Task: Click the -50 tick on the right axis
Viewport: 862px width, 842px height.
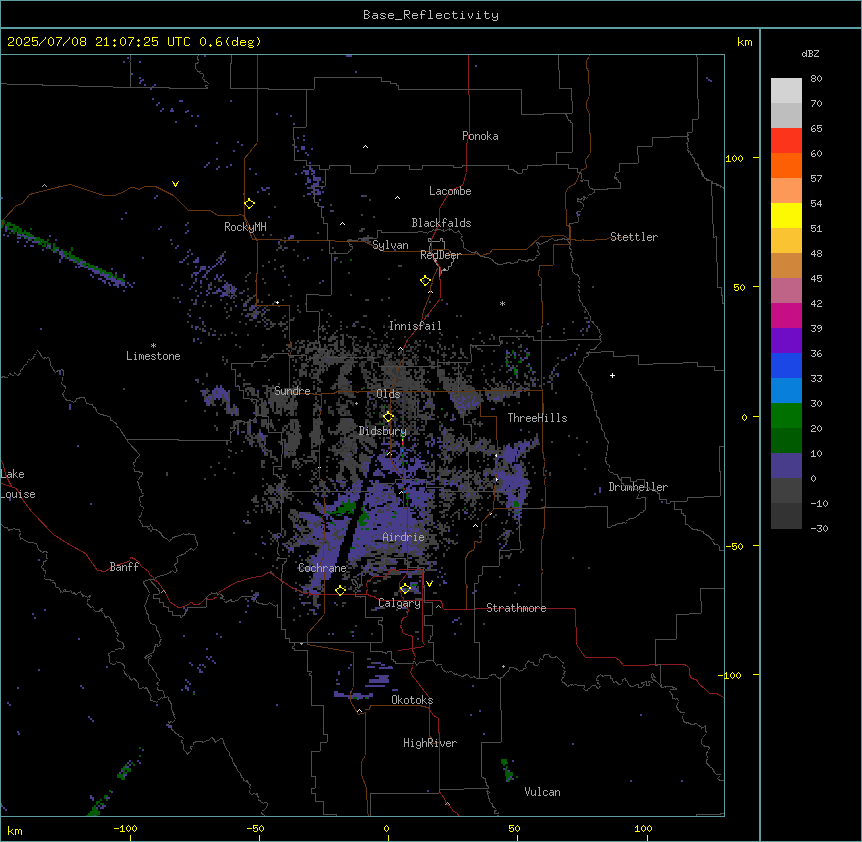Action: tap(734, 546)
